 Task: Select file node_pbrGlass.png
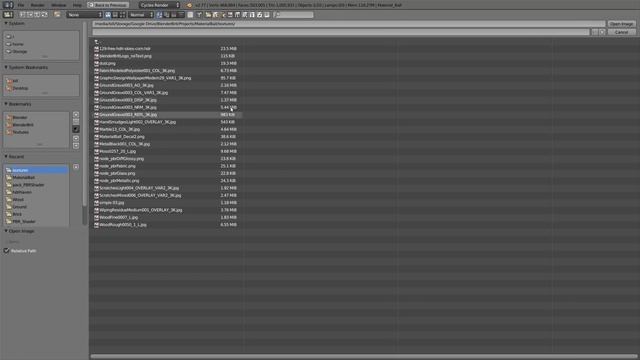pyautogui.click(x=117, y=173)
